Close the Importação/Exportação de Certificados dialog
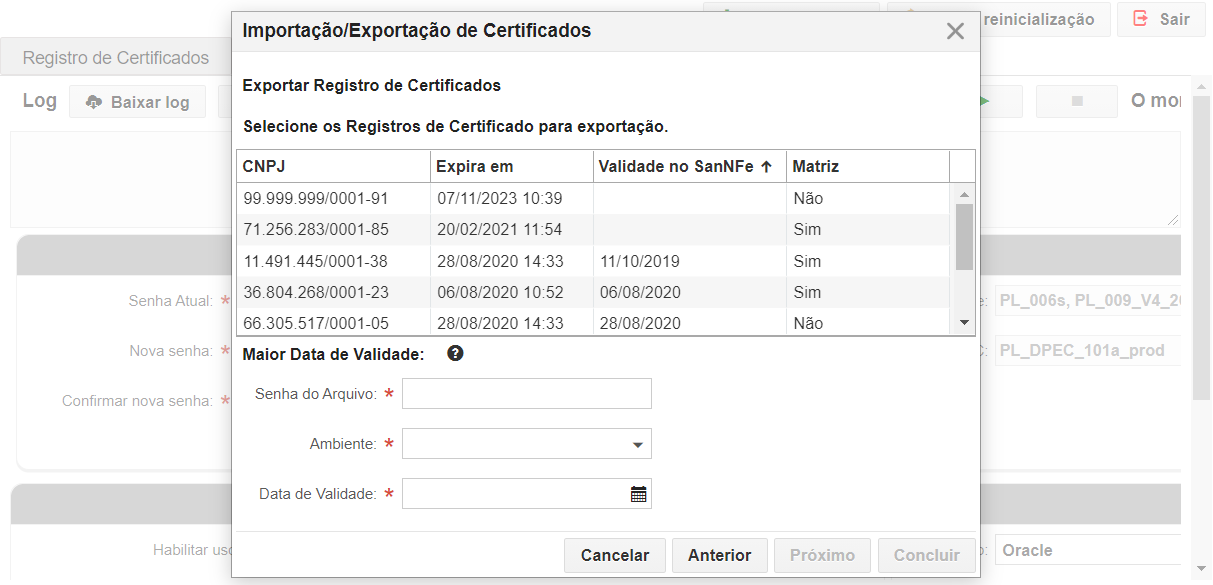Screen dimensions: 1213x585 (955, 31)
